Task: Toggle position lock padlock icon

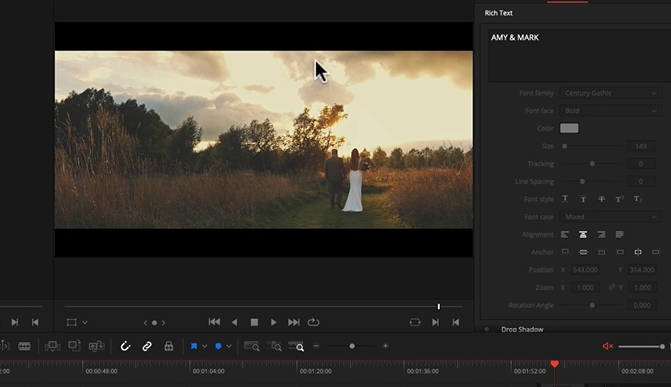Action: 169,346
